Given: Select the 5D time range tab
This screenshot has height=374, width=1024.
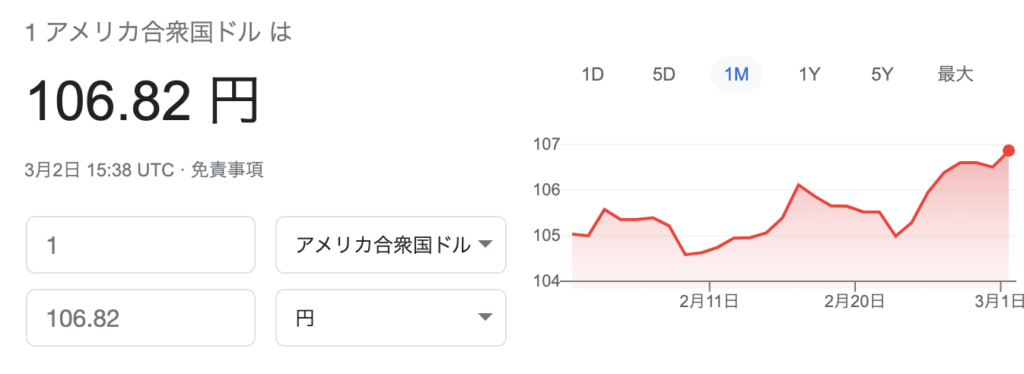Looking at the screenshot, I should click(x=664, y=74).
